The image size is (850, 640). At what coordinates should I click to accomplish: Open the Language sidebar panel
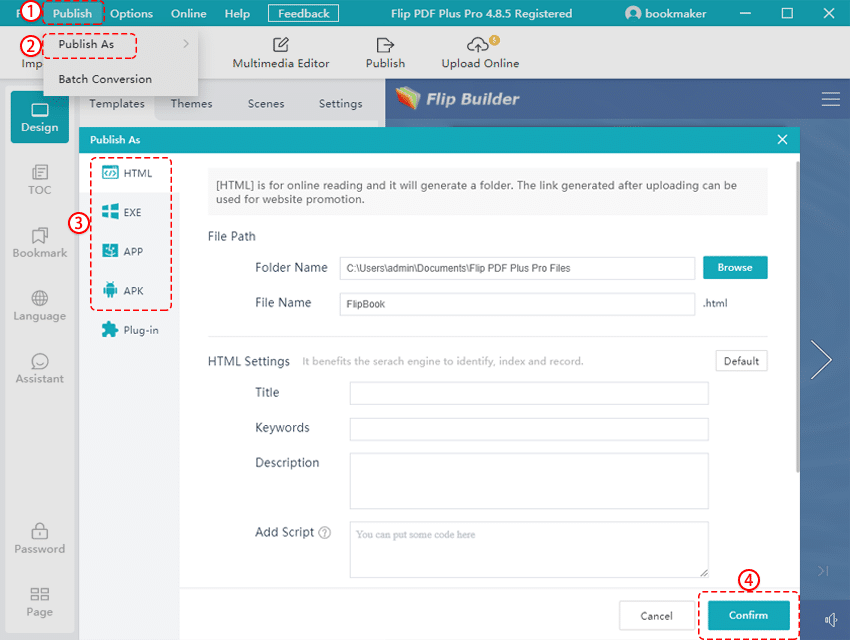[x=40, y=306]
